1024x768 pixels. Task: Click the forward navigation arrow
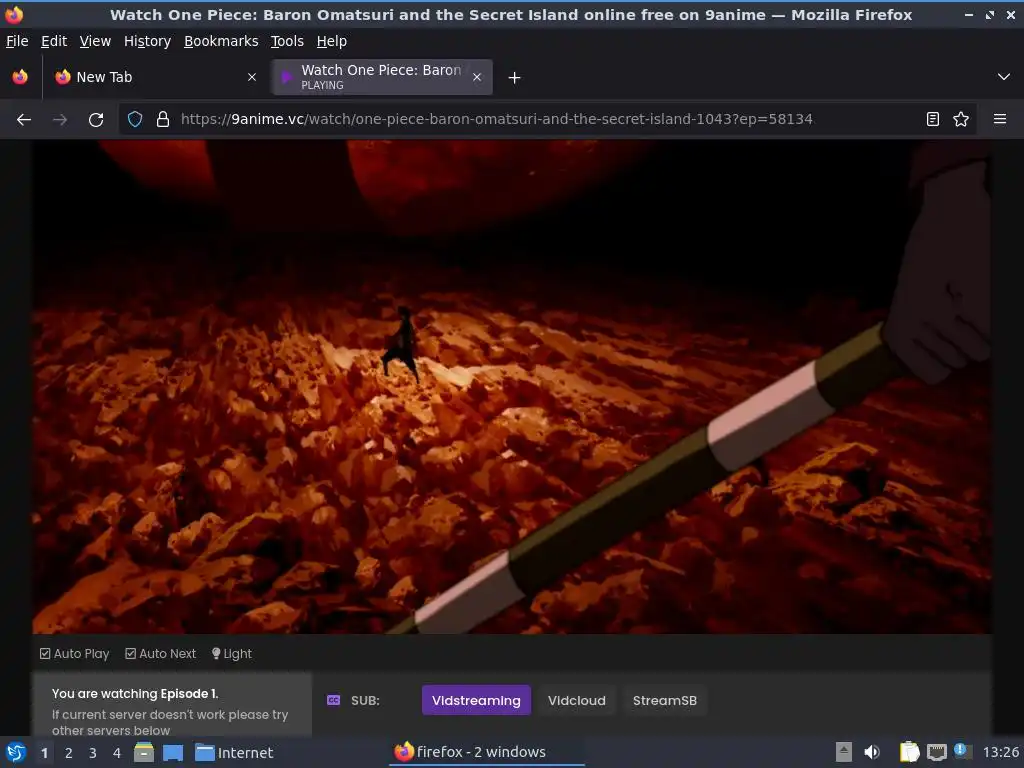coord(59,120)
